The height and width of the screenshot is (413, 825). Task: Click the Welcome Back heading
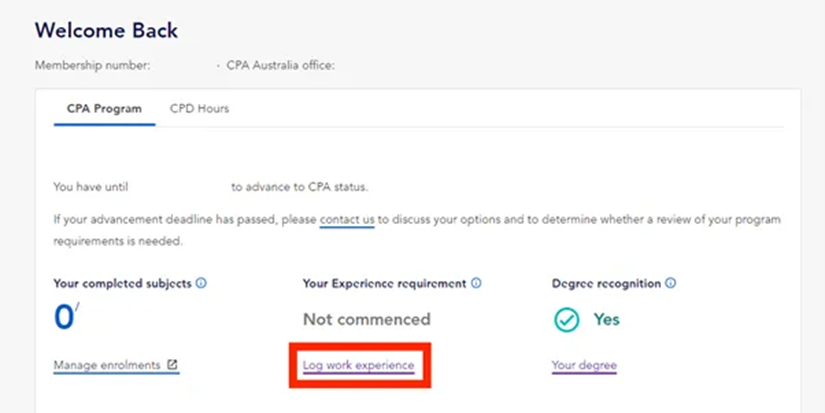[106, 30]
